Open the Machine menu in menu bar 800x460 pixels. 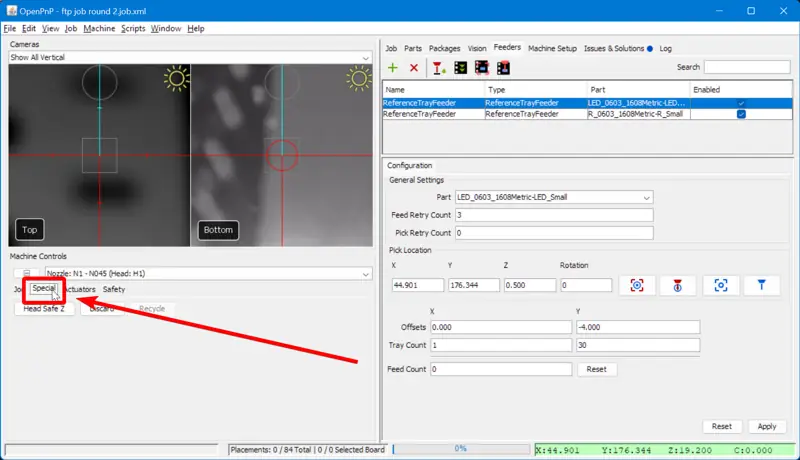pyautogui.click(x=99, y=29)
